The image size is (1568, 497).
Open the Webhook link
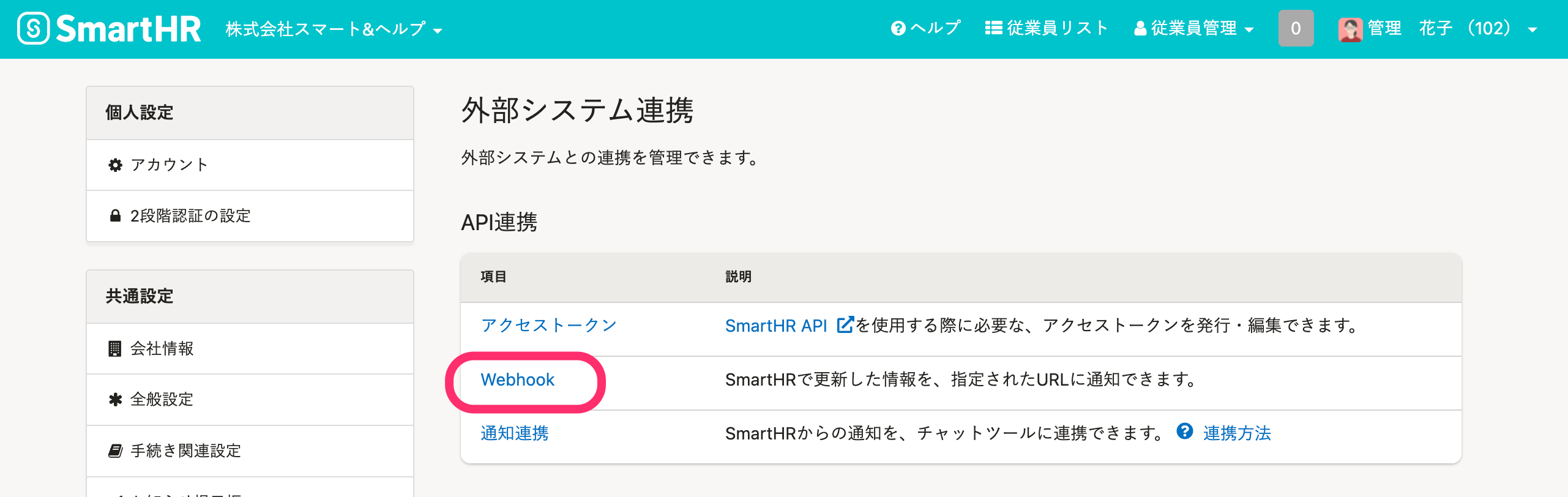point(518,379)
